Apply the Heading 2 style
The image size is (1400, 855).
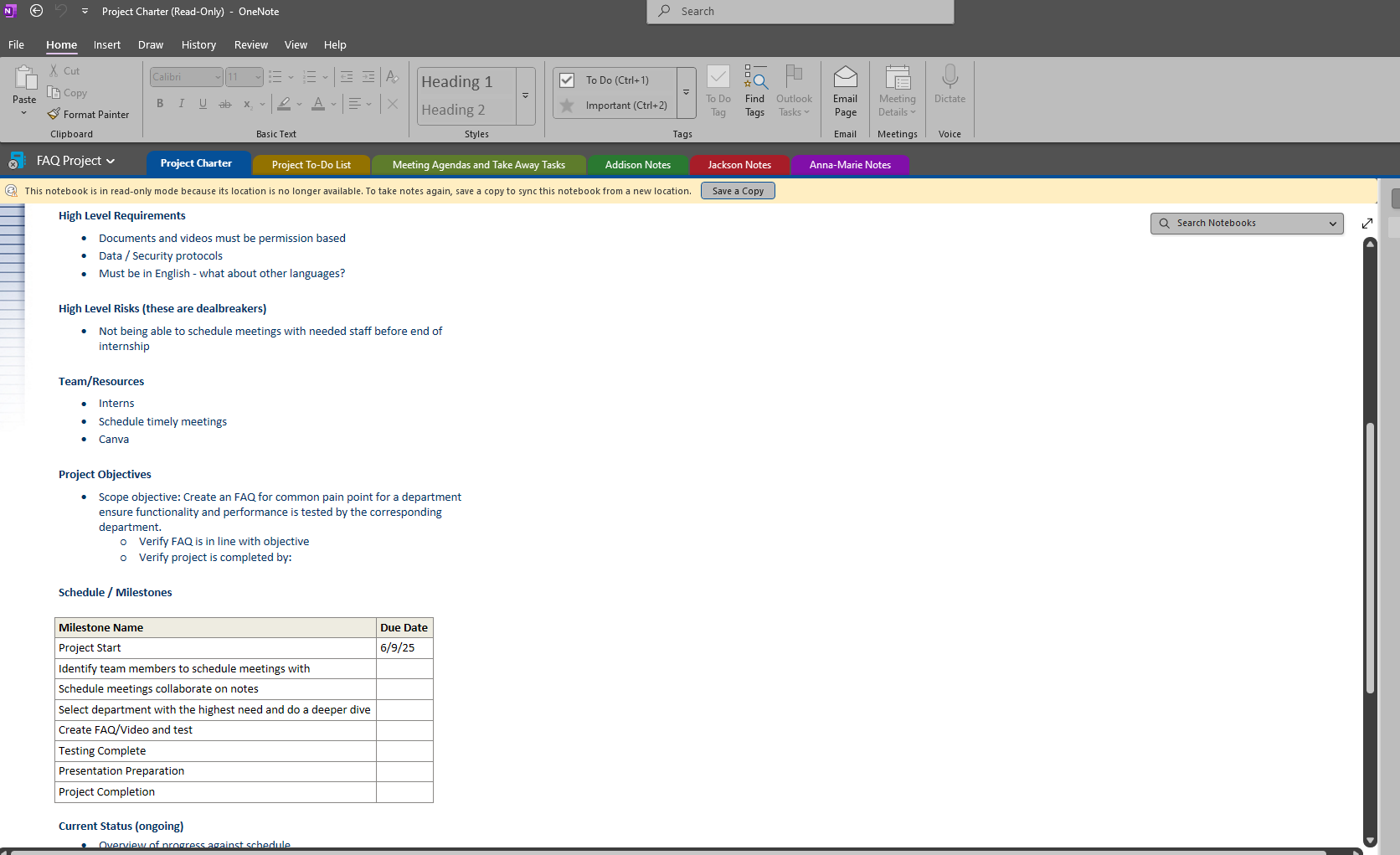pyautogui.click(x=466, y=110)
